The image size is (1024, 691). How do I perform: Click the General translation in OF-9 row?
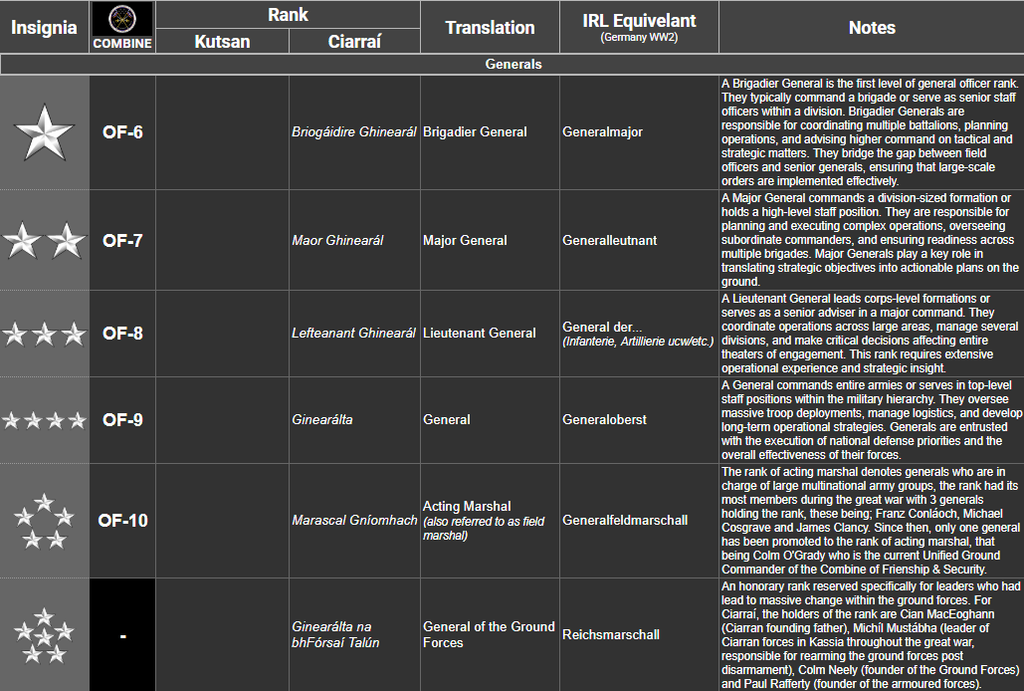point(490,420)
